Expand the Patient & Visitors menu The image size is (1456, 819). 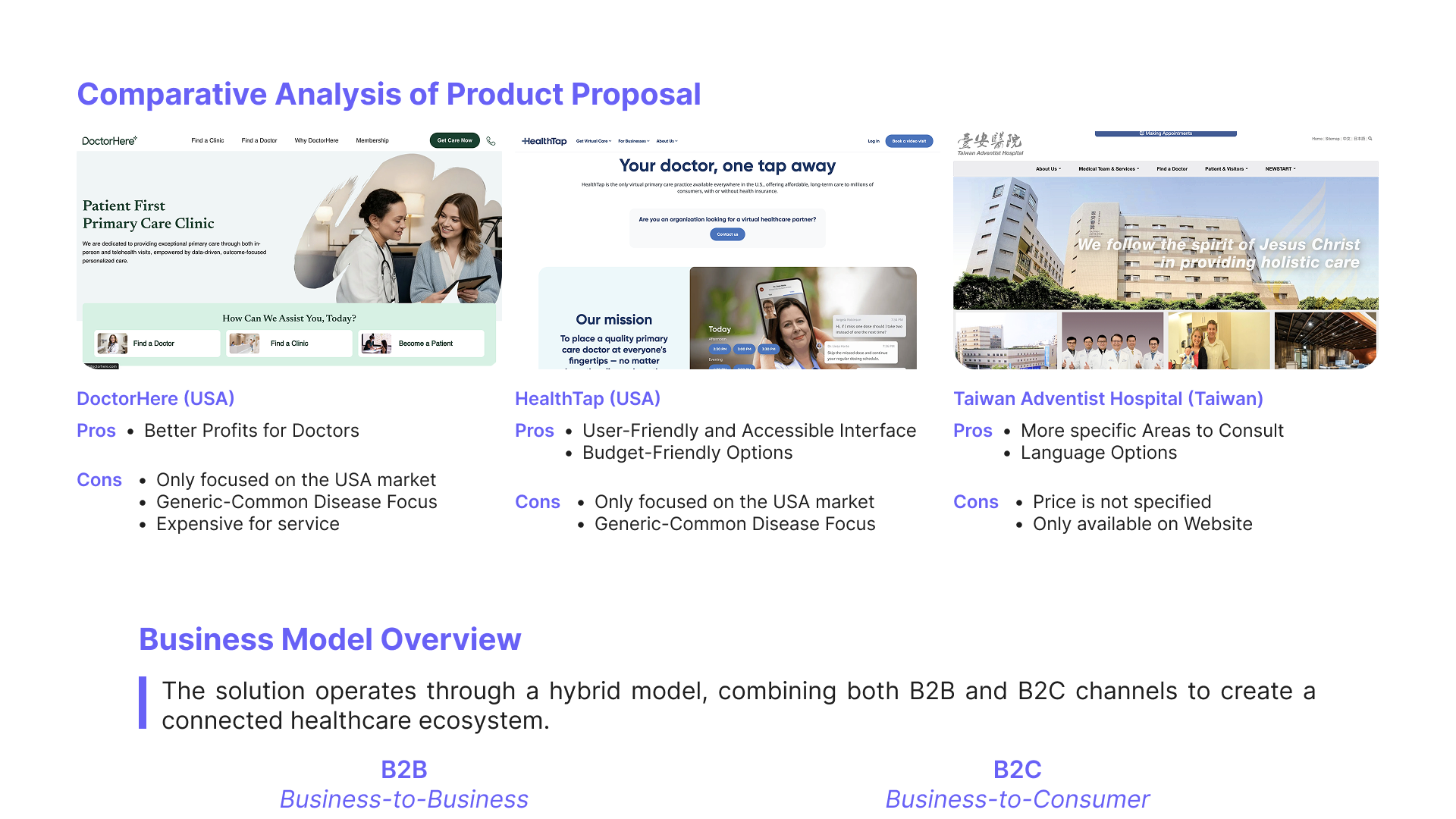pyautogui.click(x=1225, y=169)
